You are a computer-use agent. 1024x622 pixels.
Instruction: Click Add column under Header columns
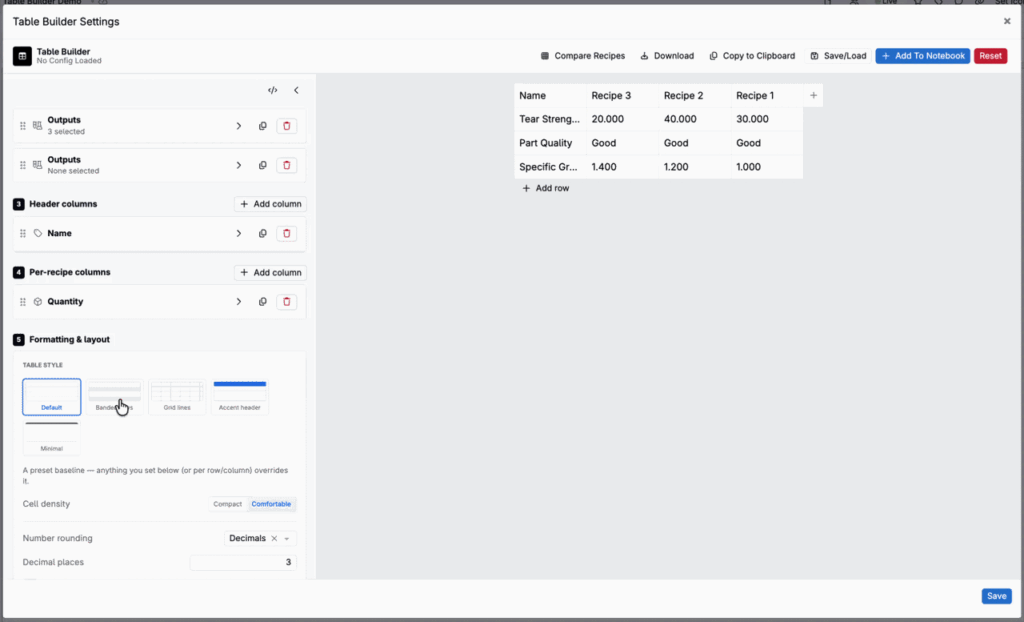[x=270, y=204]
